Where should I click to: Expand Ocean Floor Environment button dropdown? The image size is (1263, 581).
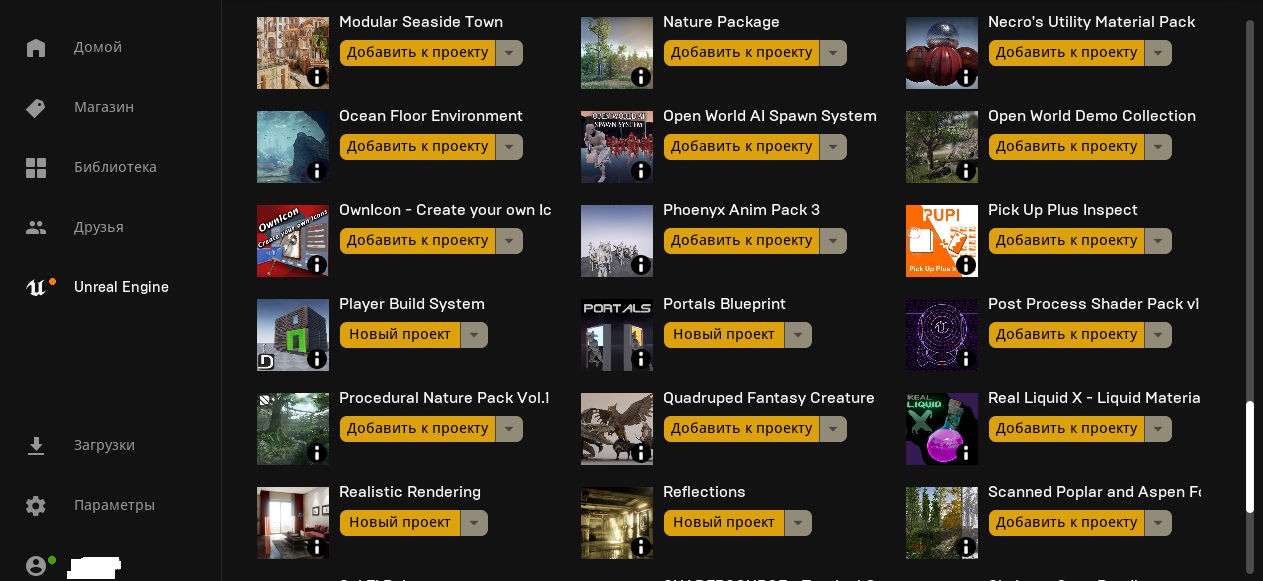pyautogui.click(x=509, y=146)
